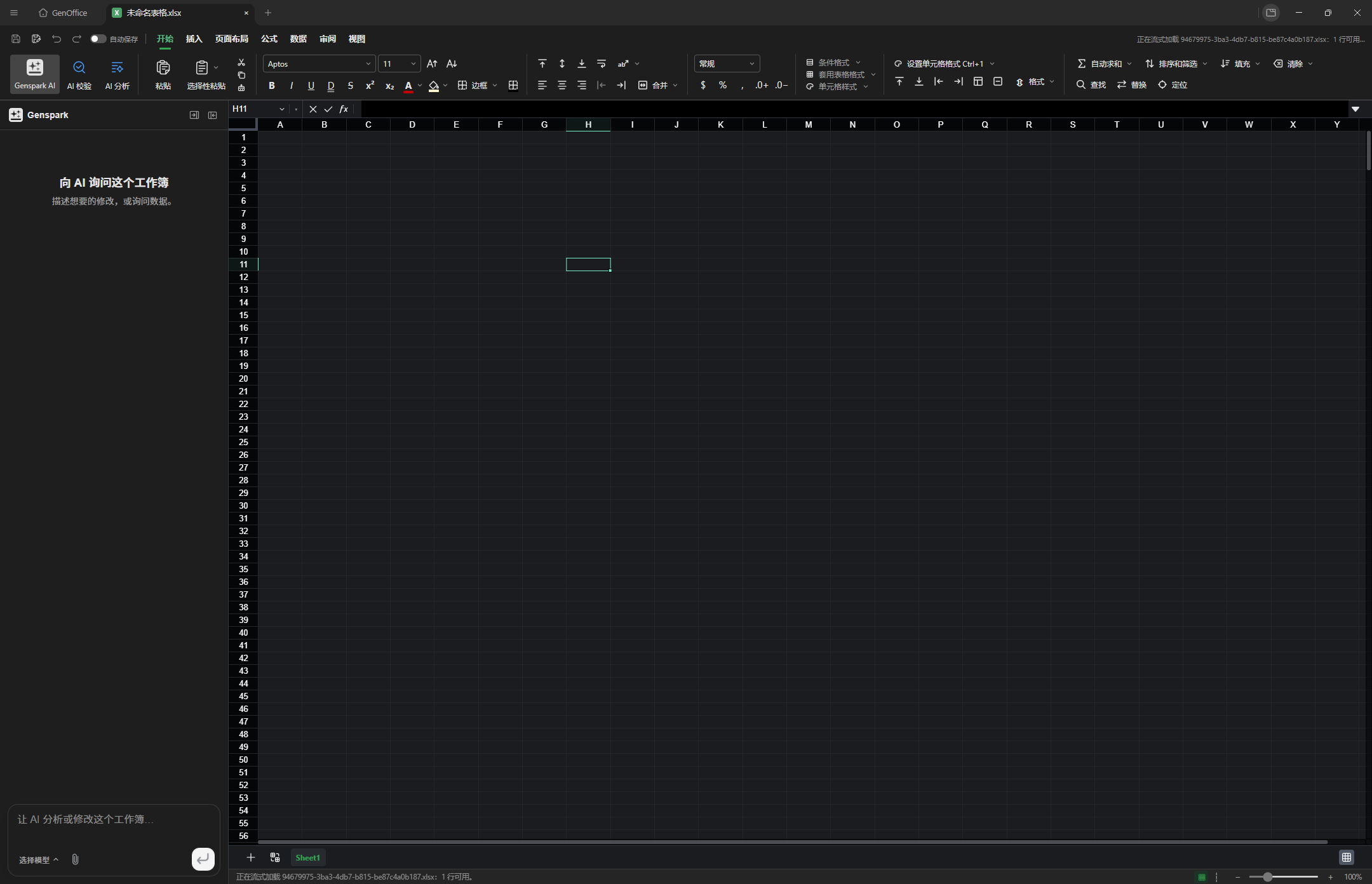This screenshot has height=884, width=1372.
Task: Toggle double underline formatting
Action: (331, 85)
